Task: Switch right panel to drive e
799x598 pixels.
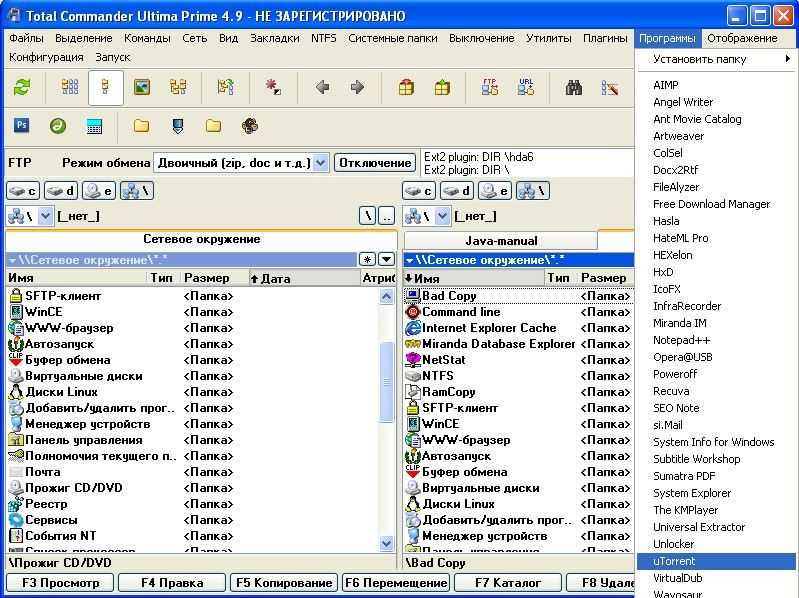Action: coord(495,191)
